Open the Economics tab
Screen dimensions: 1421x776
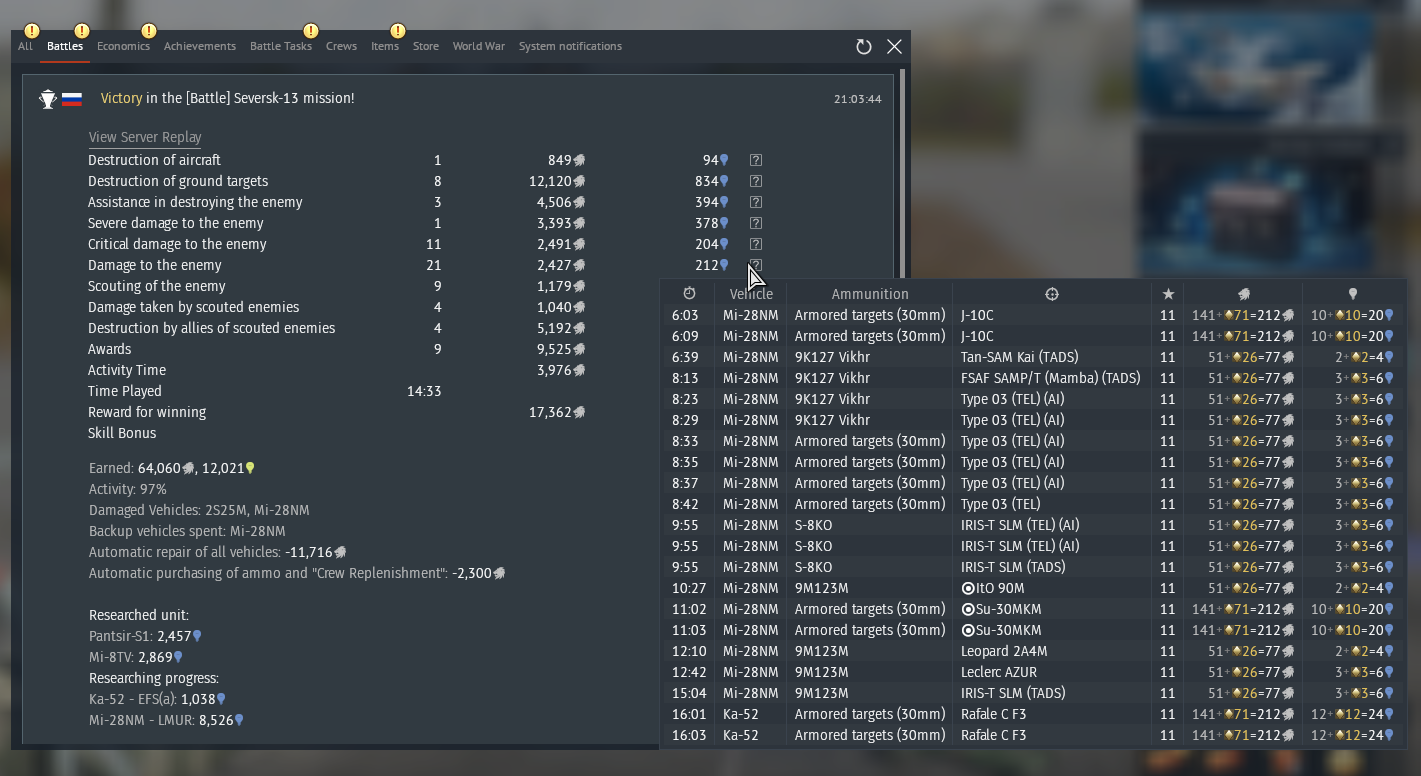[x=123, y=46]
